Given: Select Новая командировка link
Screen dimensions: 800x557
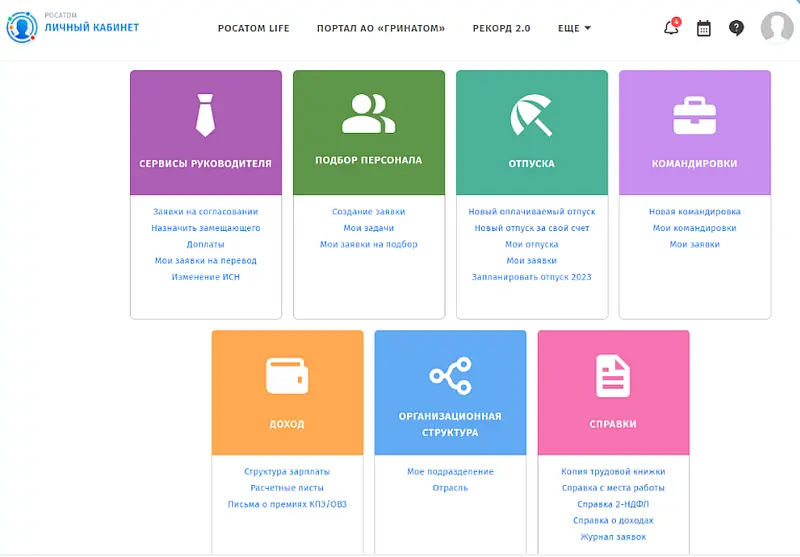Looking at the screenshot, I should (x=694, y=212).
